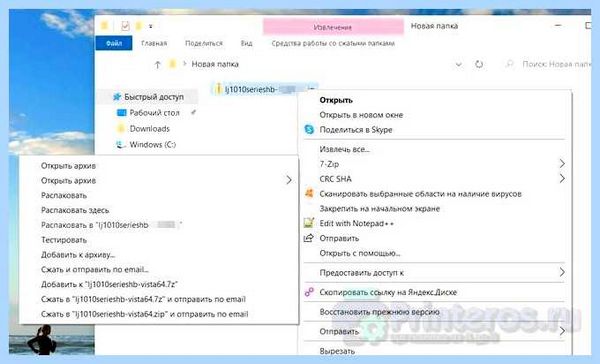Switch to the Поделиться tab
This screenshot has width=600, height=364.
coord(204,43)
